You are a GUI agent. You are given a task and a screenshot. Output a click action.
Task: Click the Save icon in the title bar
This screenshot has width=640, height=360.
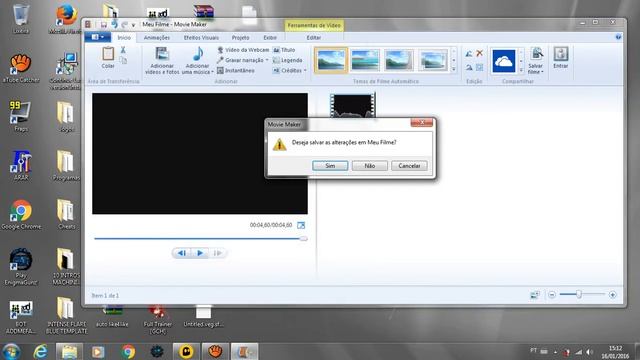point(104,25)
